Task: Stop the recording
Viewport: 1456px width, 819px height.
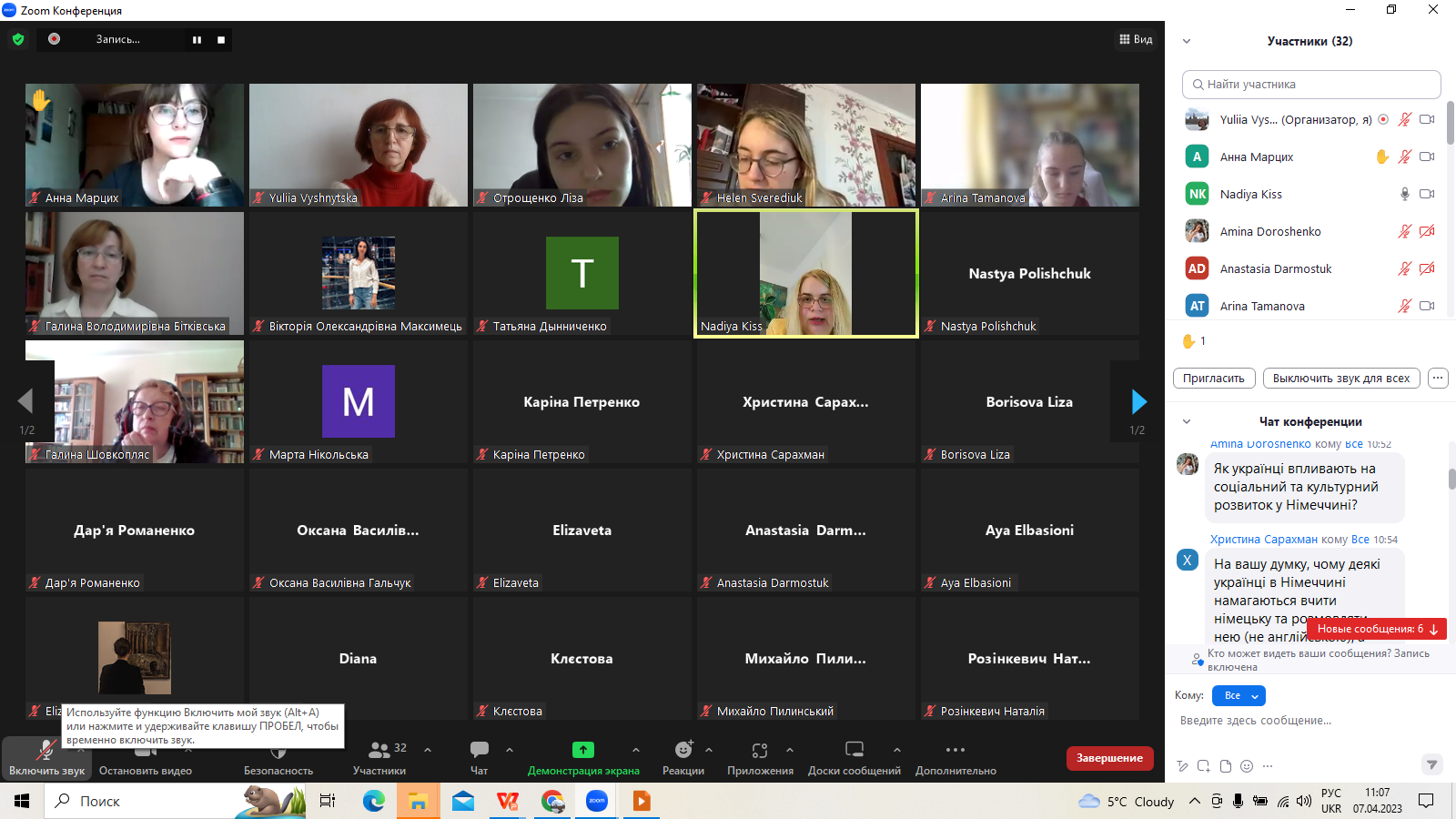Action: coord(221,40)
